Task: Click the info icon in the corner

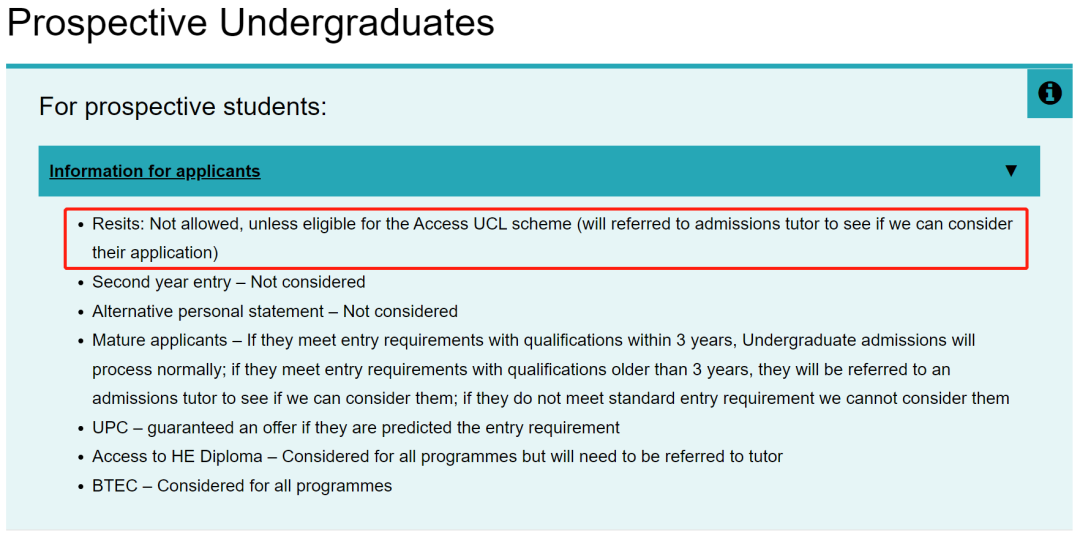Action: point(1049,93)
